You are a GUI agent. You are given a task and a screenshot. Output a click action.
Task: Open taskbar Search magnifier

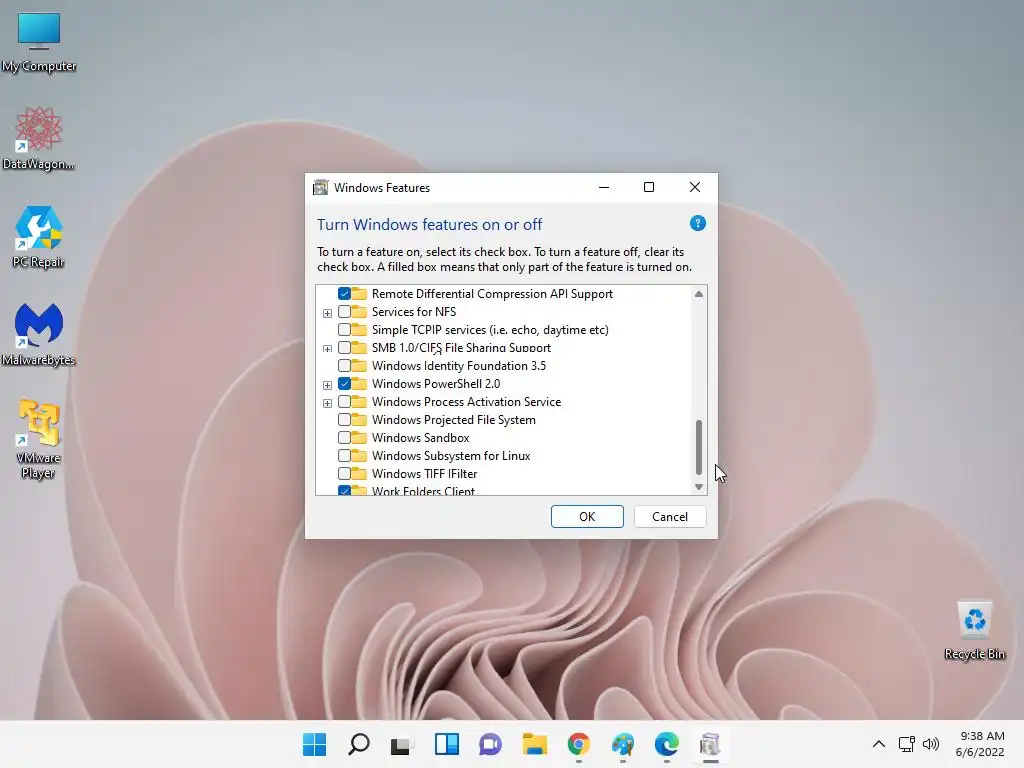[359, 744]
